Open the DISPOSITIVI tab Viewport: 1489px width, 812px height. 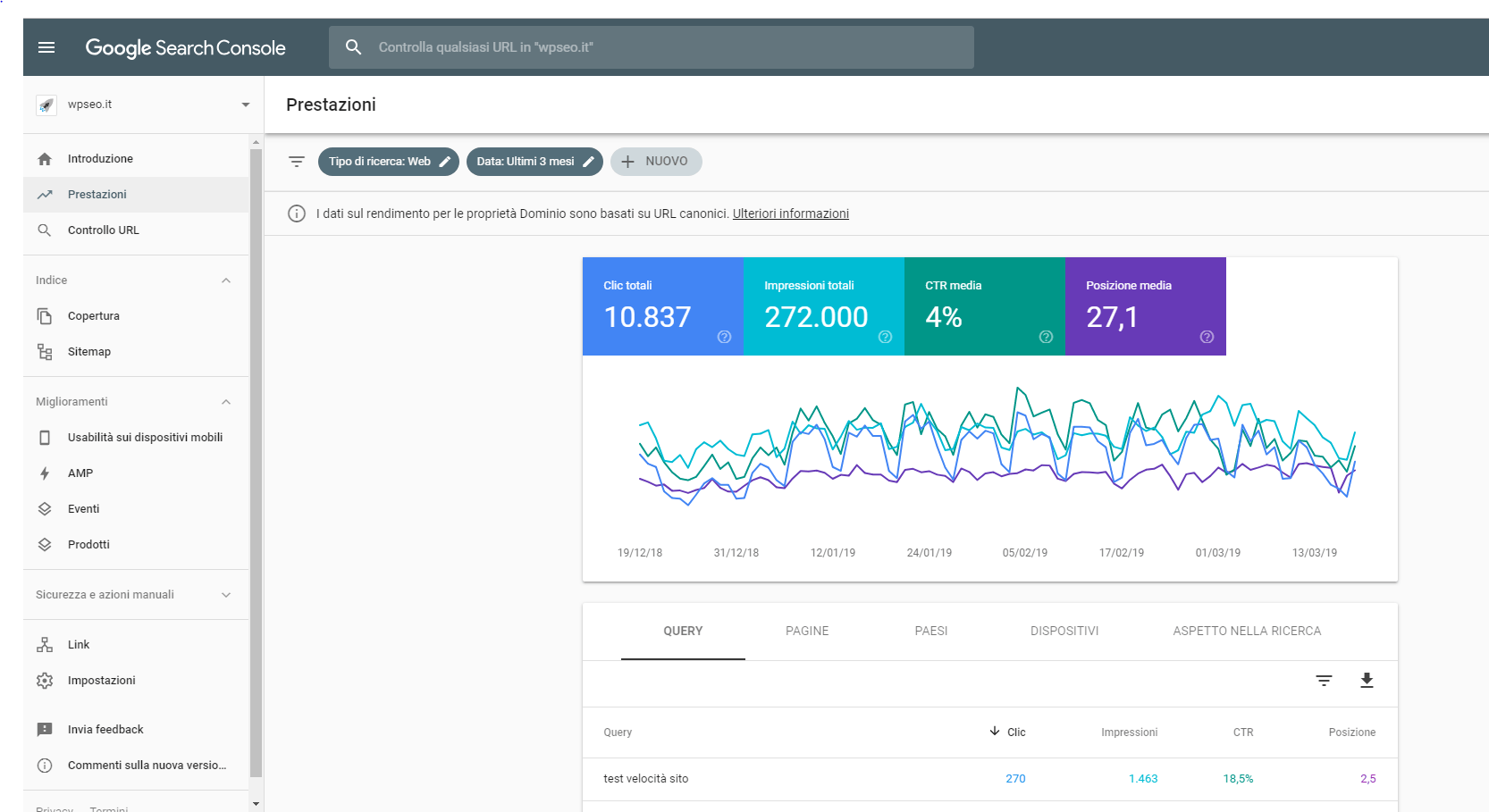1064,631
